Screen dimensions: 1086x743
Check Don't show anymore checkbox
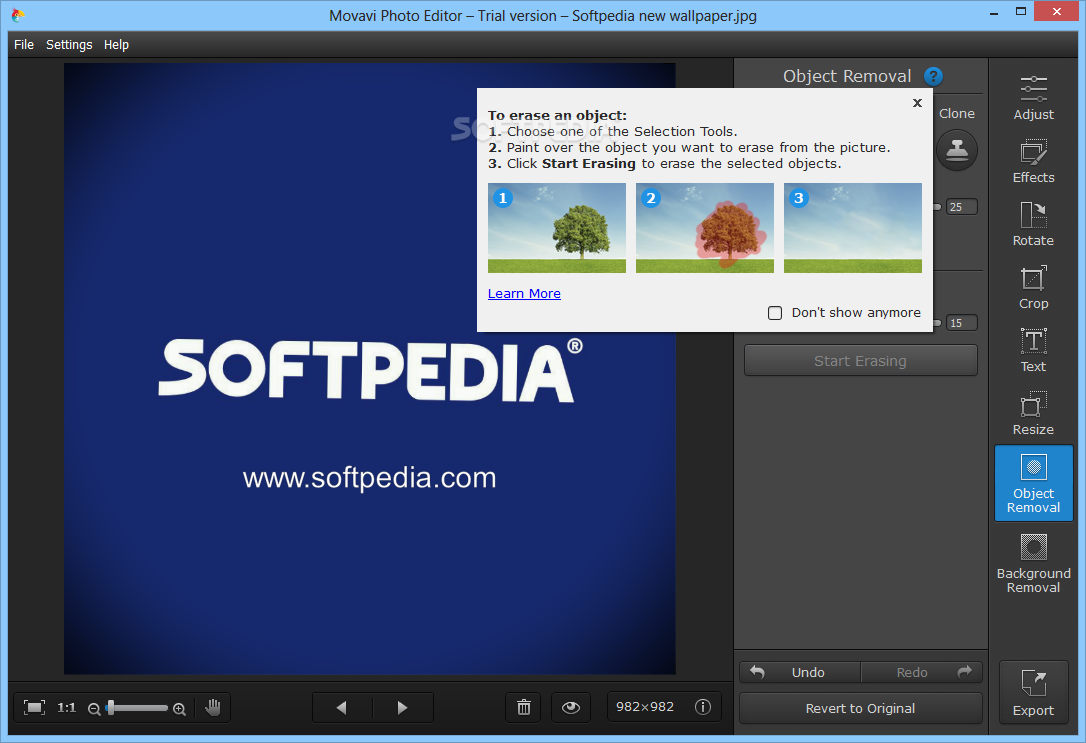[x=775, y=313]
